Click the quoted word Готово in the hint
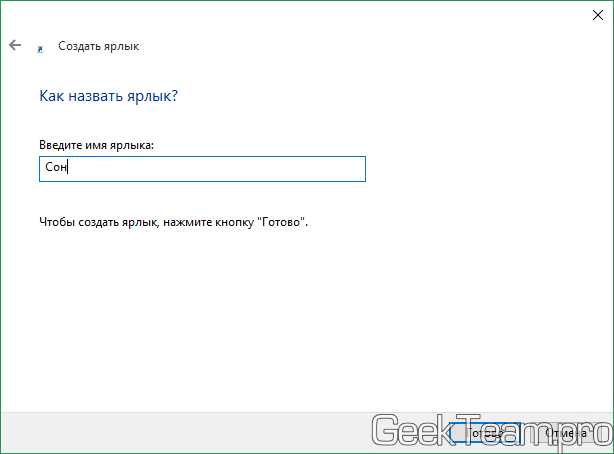 coord(282,221)
